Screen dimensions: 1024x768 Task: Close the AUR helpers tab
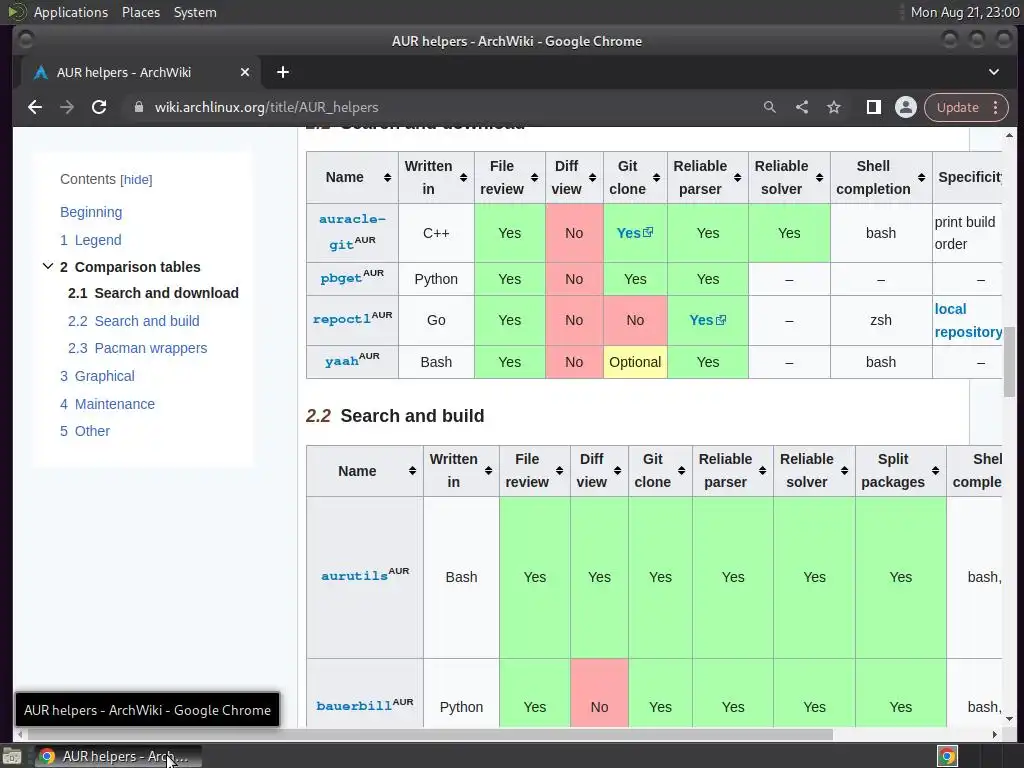245,72
